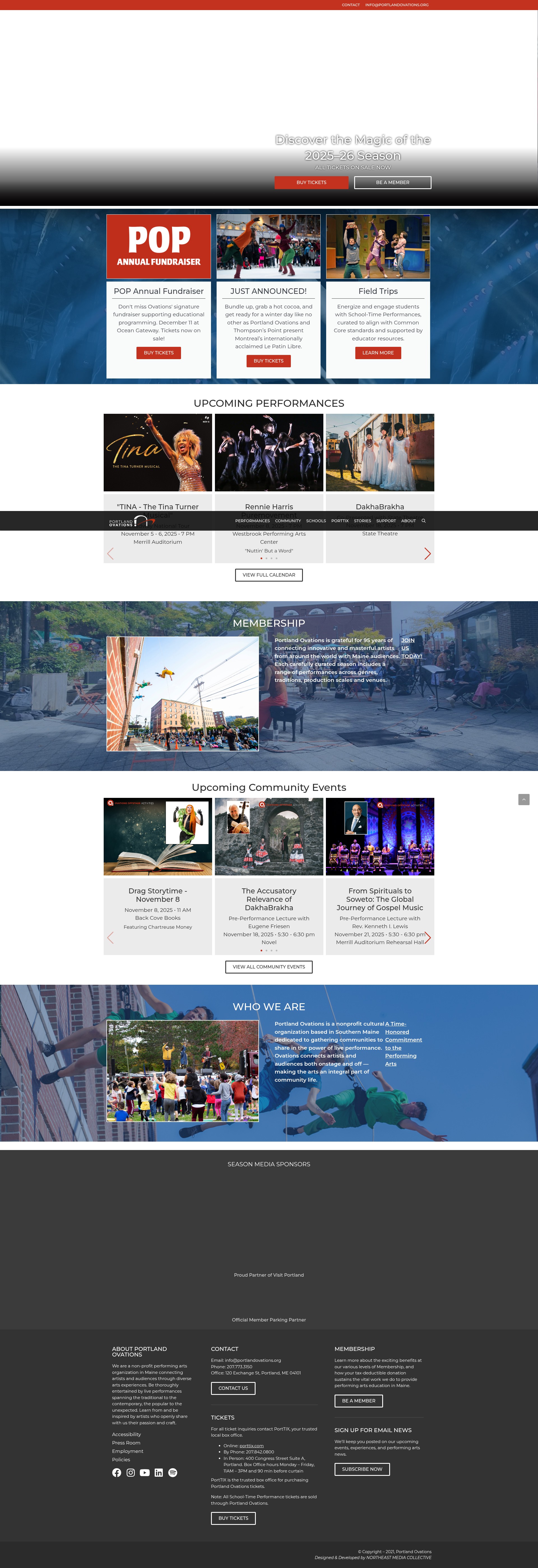Open the Field Trips performance image
The width and height of the screenshot is (538, 1568).
tap(378, 247)
